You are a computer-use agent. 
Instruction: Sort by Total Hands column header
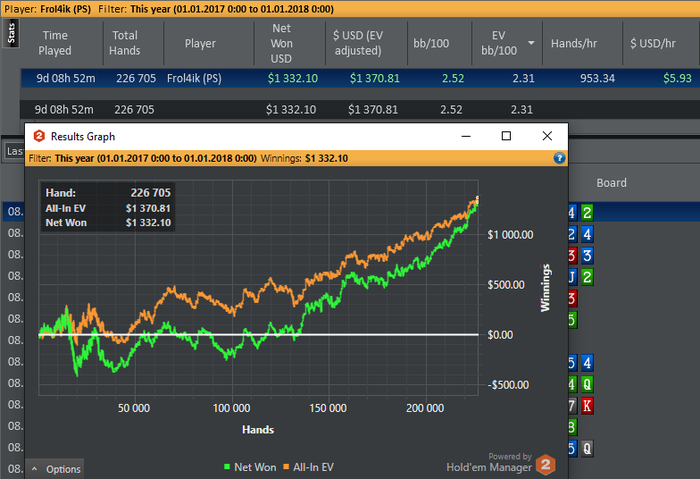(125, 43)
